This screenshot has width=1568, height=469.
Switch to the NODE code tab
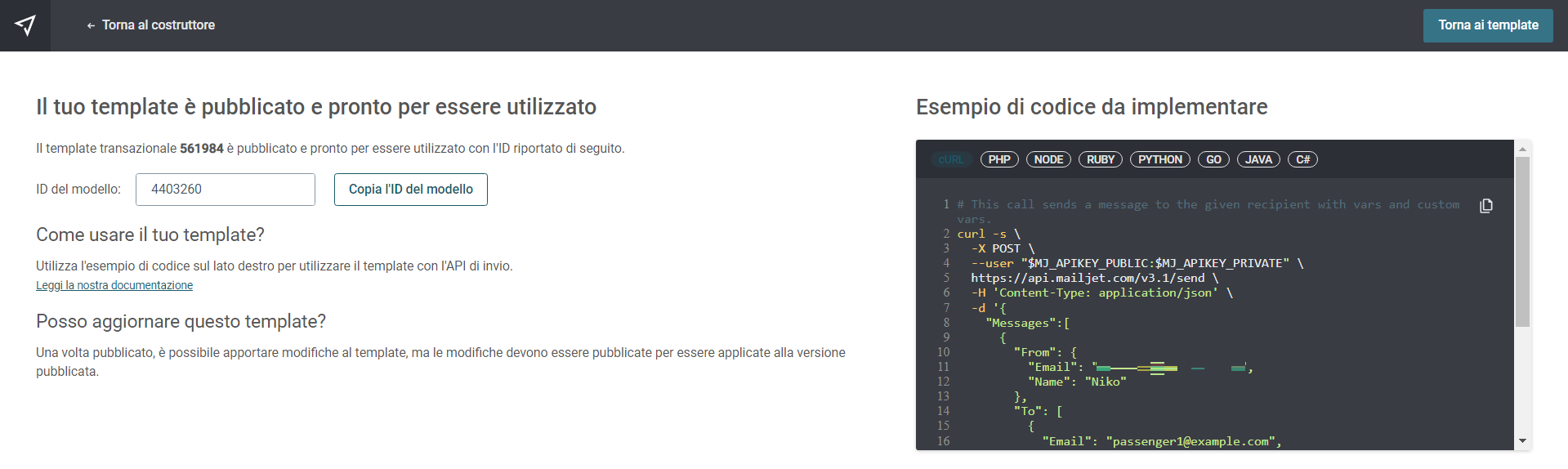(x=1048, y=159)
